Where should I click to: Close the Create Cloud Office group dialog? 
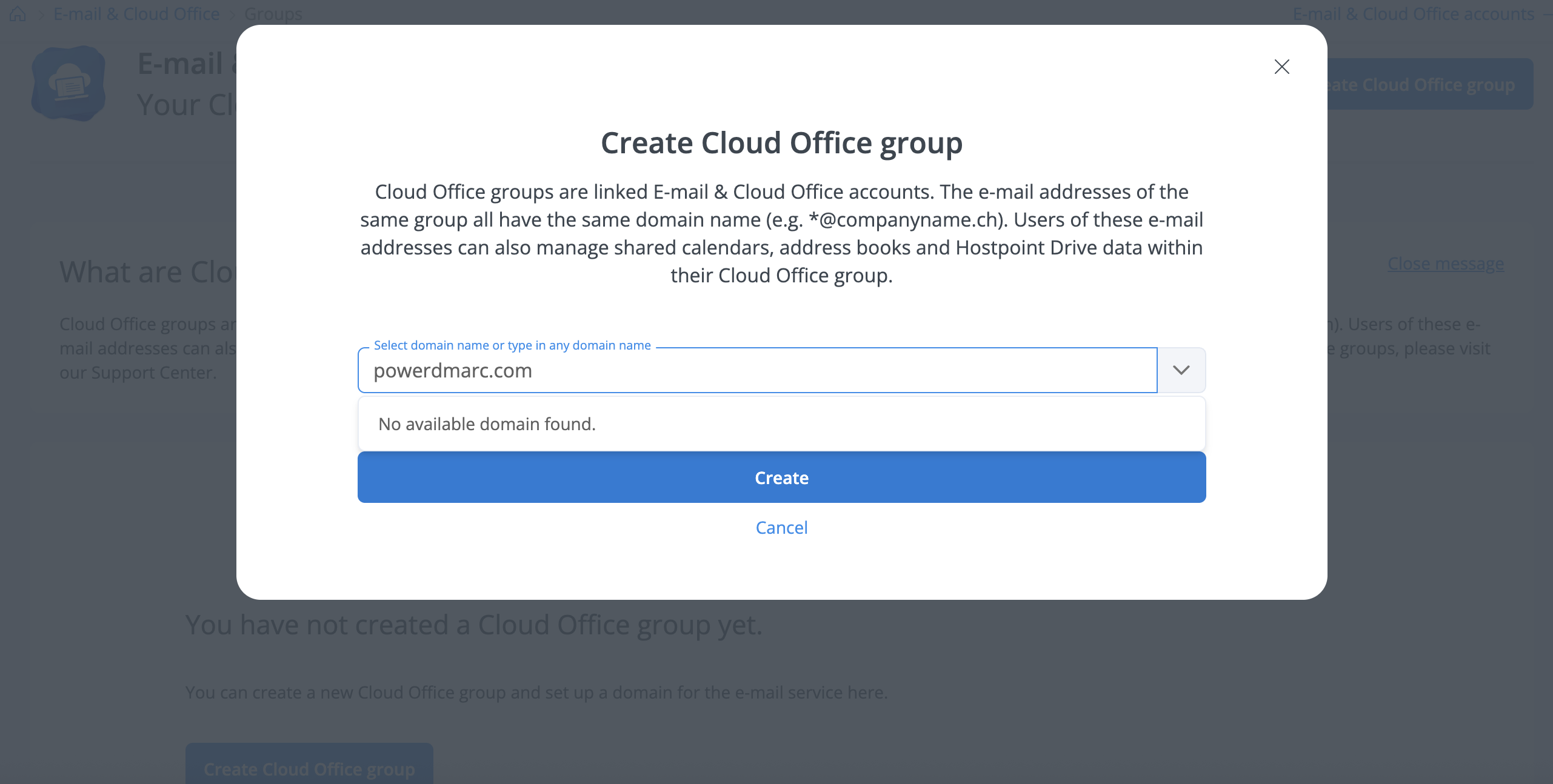[1281, 67]
